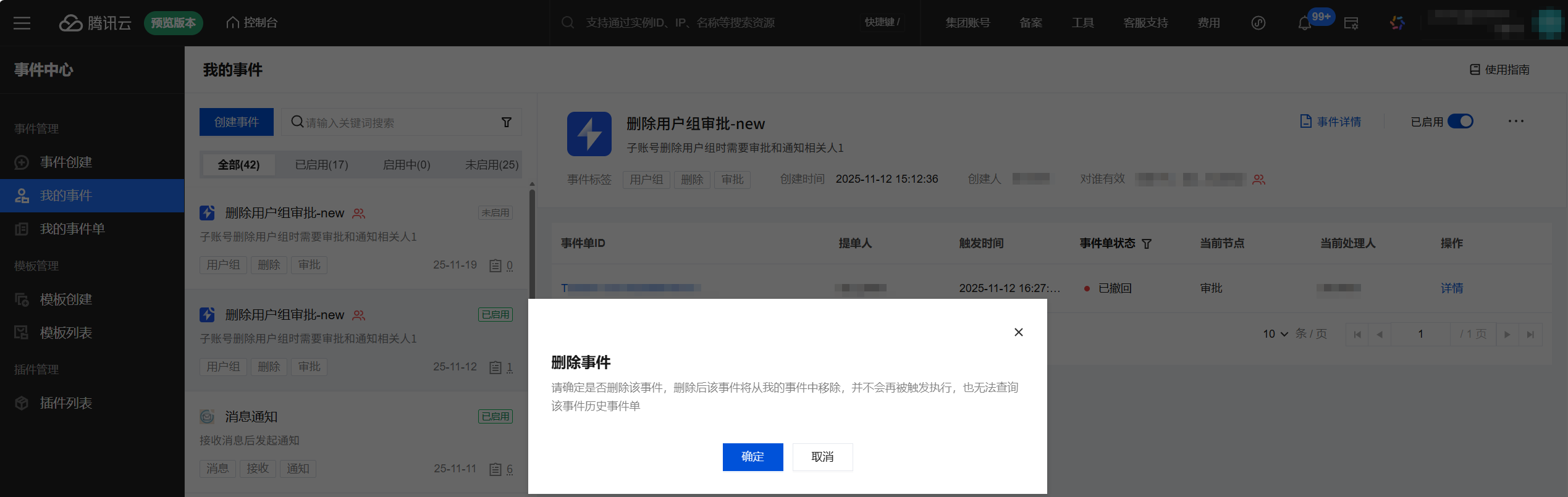Screen dimensions: 1568x497
Task: Open the 客服支持 menu
Action: click(x=1145, y=23)
